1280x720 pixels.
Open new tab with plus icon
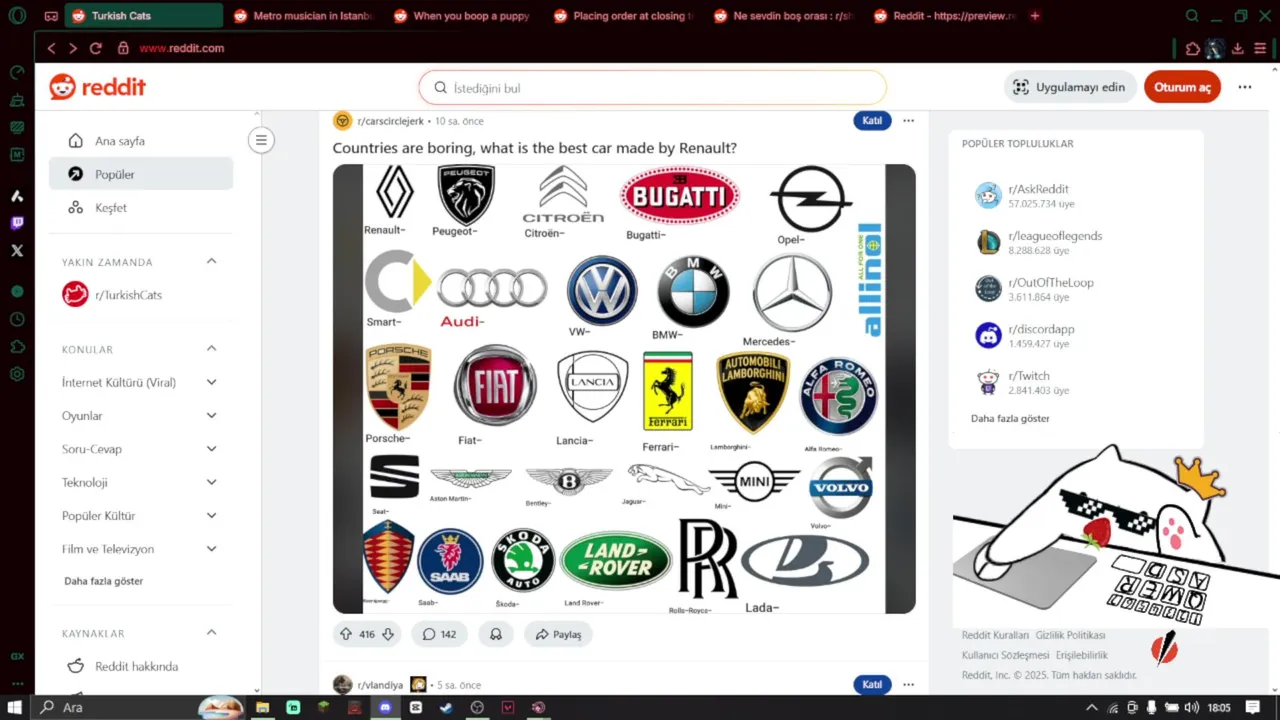pos(1035,16)
